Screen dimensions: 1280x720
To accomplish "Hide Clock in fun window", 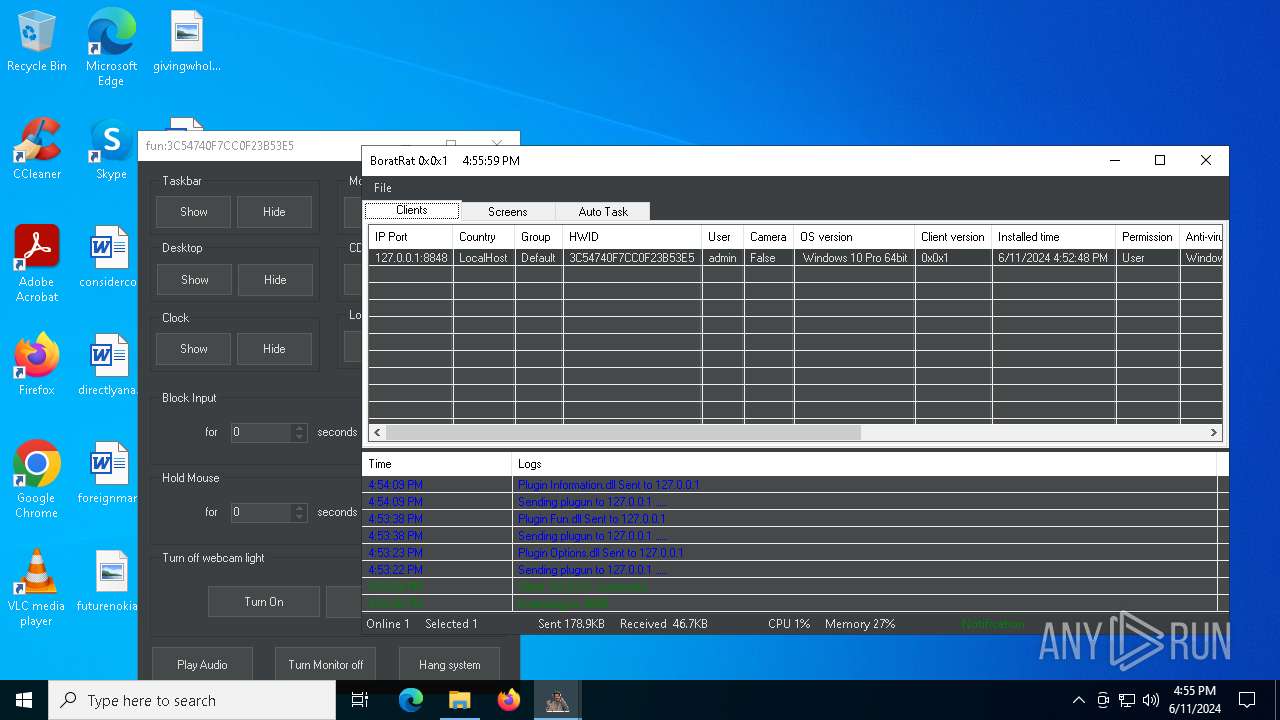I will [x=274, y=349].
